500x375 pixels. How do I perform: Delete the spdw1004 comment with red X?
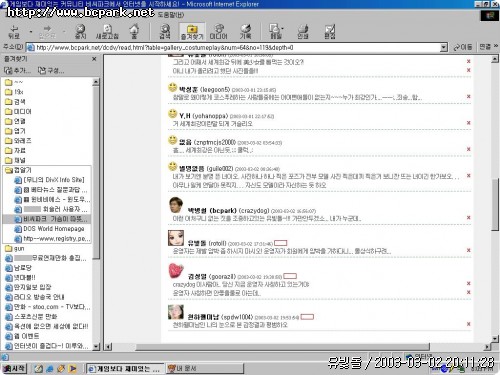[468, 324]
